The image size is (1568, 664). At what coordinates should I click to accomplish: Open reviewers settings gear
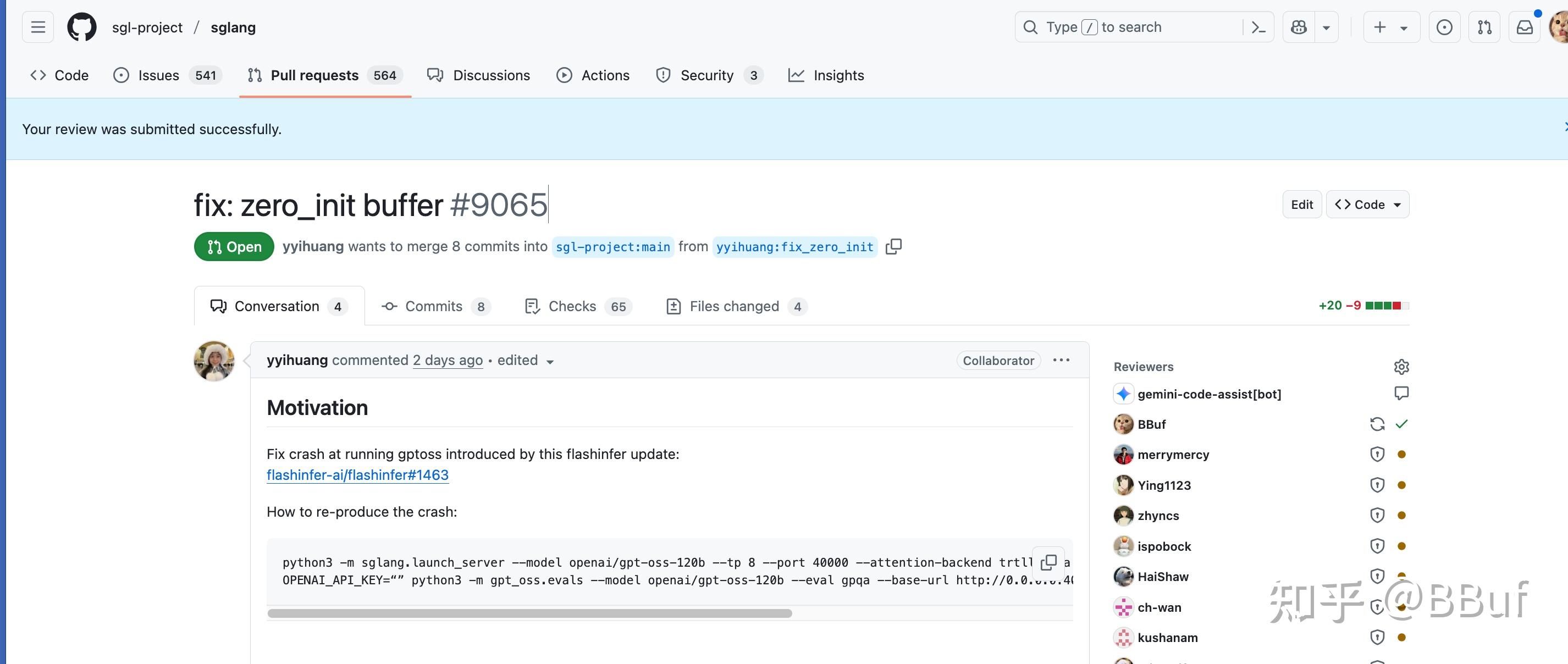coord(1401,367)
